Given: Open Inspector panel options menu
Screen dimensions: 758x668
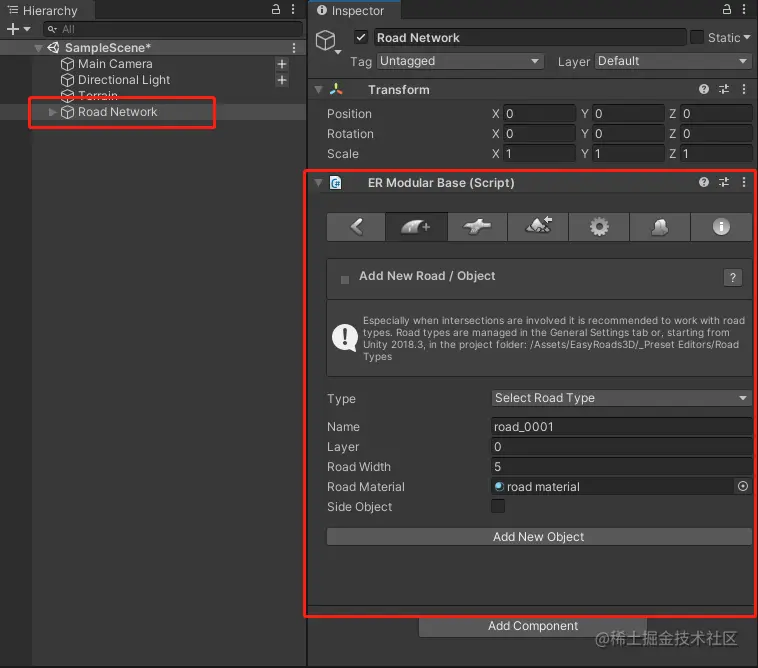Looking at the screenshot, I should (744, 9).
